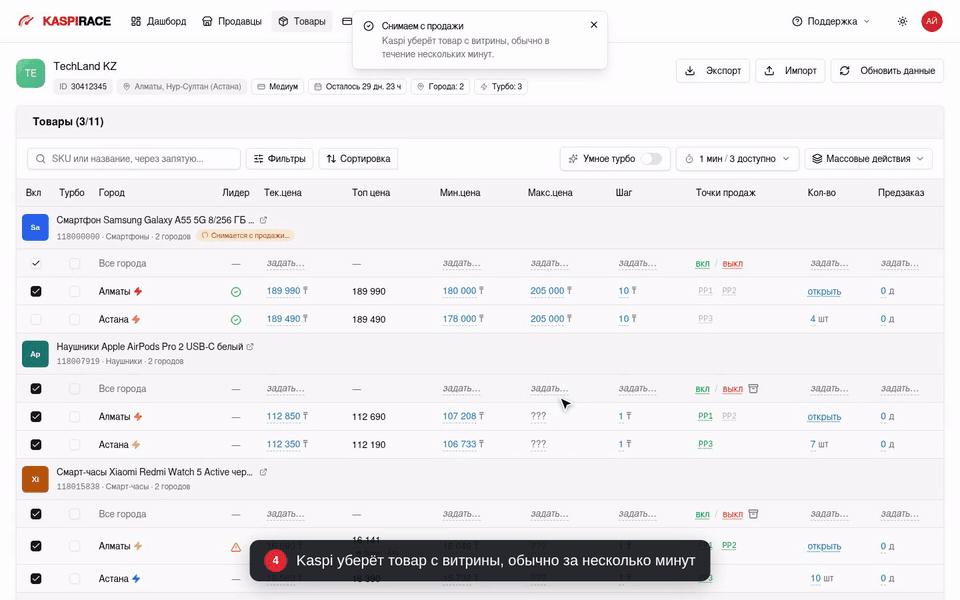Uncheck Вкл checkbox for Samsung Алматы
960x600 pixels.
coord(36,291)
